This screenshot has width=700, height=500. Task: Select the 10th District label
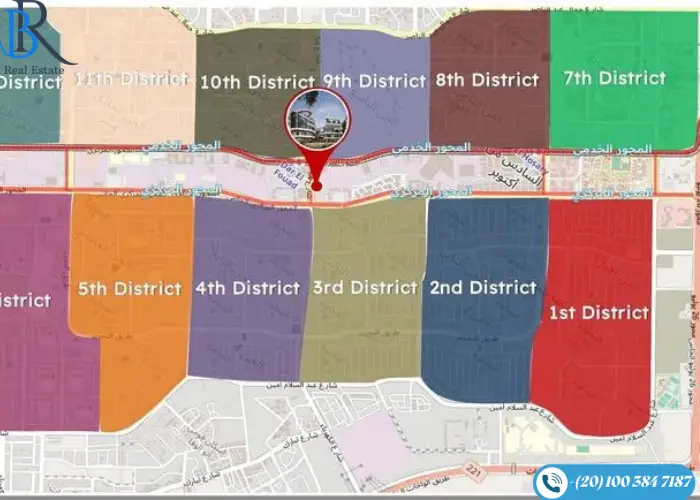point(257,81)
